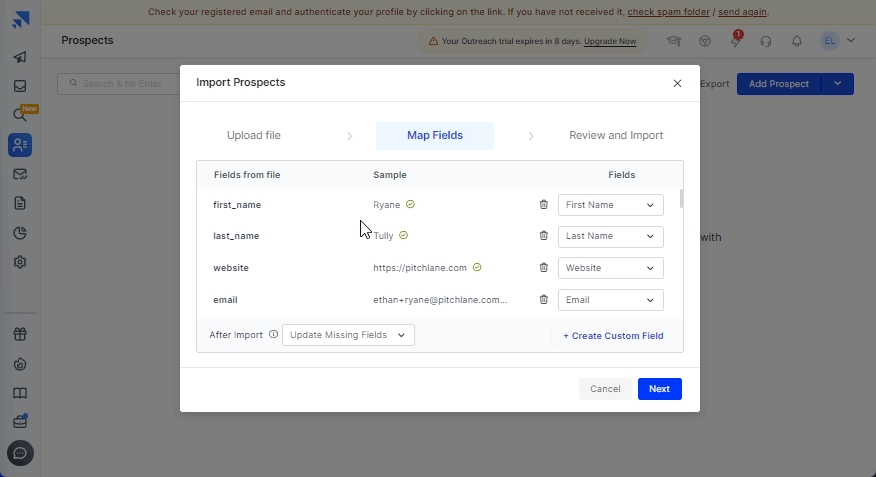The height and width of the screenshot is (477, 876).
Task: Switch to Review and Import step
Action: tap(615, 136)
